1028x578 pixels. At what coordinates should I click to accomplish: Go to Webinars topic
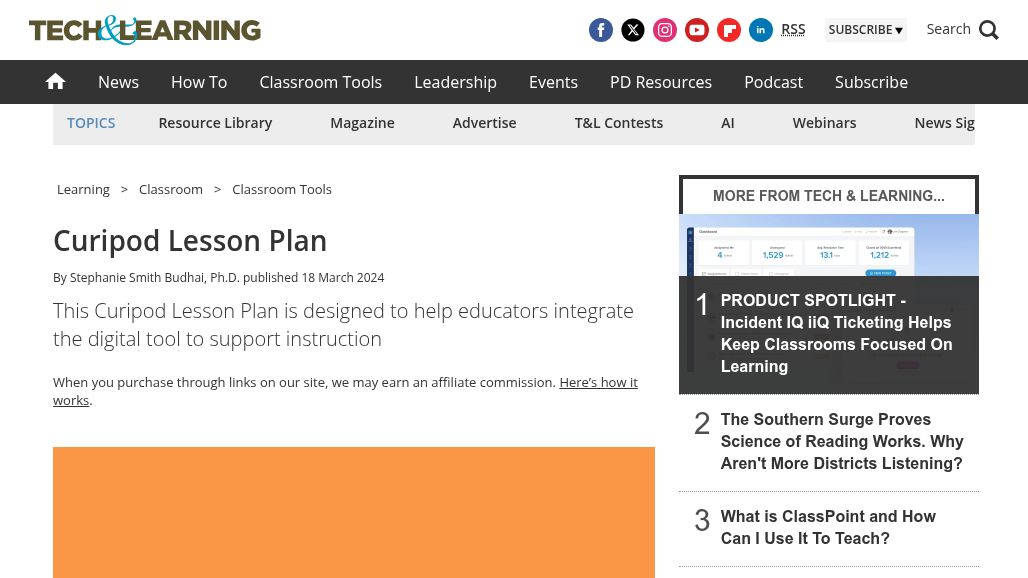click(825, 123)
